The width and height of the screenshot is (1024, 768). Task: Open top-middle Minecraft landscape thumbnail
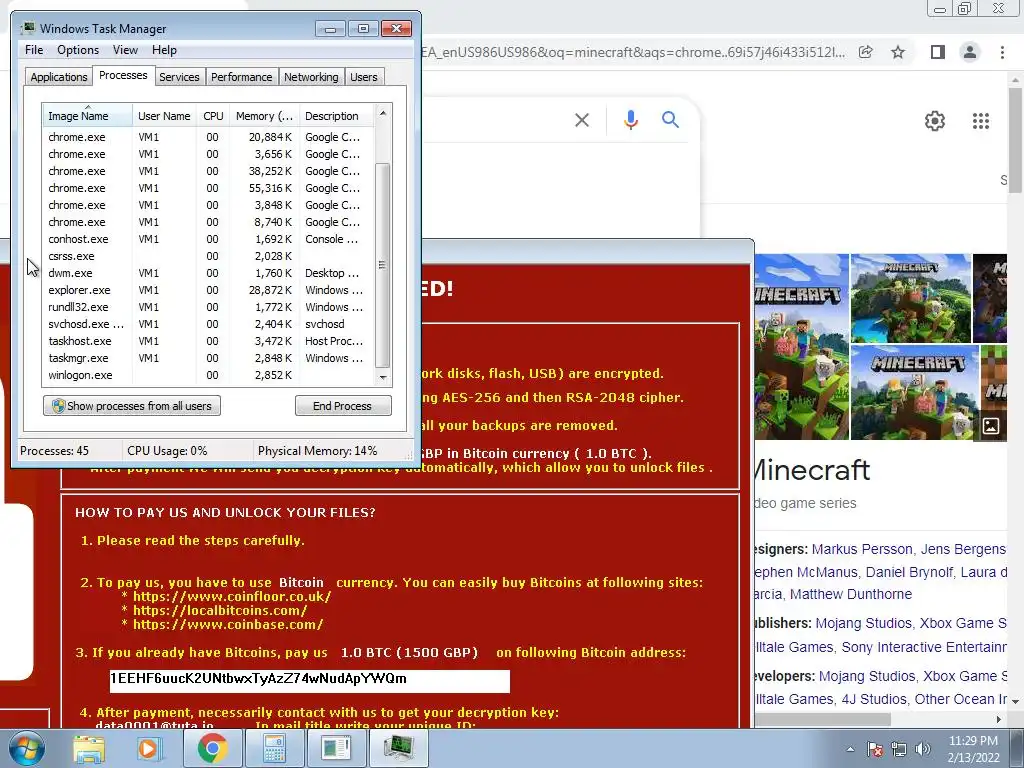pyautogui.click(x=910, y=298)
